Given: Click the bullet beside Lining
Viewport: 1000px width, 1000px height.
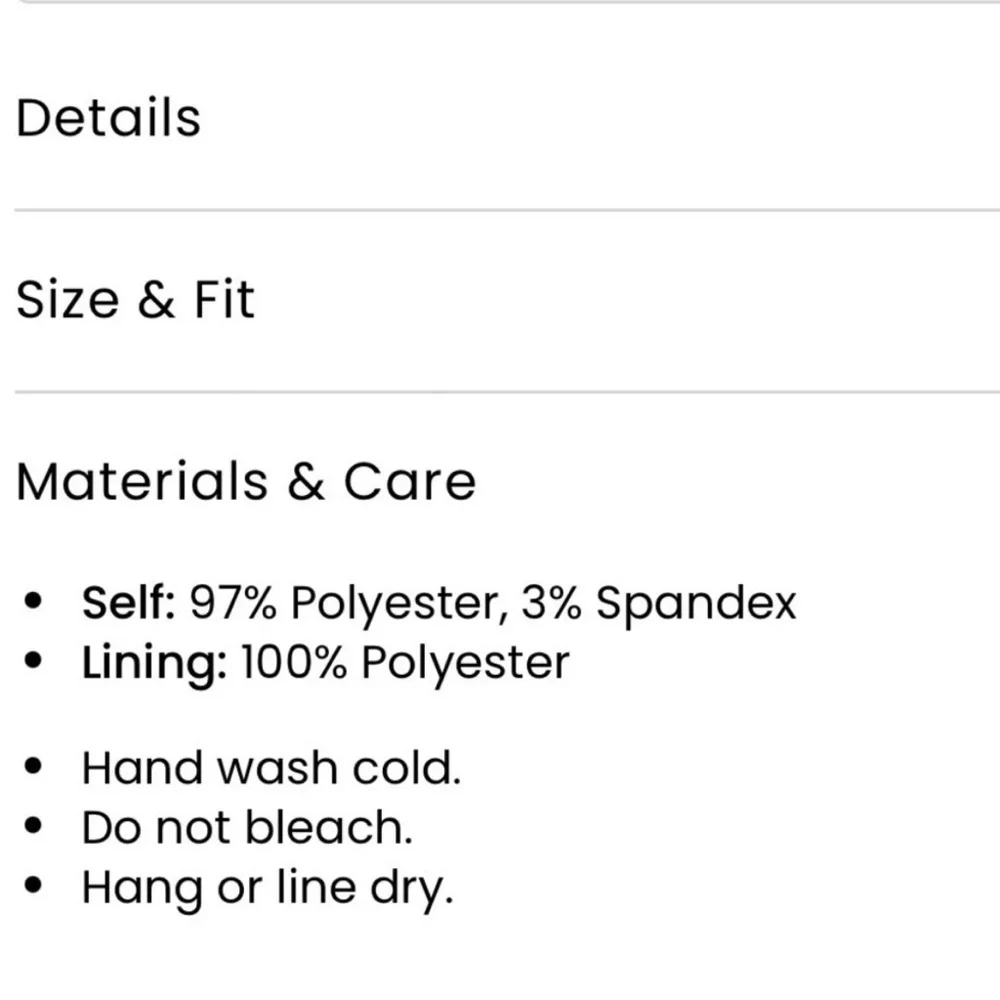Looking at the screenshot, I should click(x=36, y=662).
